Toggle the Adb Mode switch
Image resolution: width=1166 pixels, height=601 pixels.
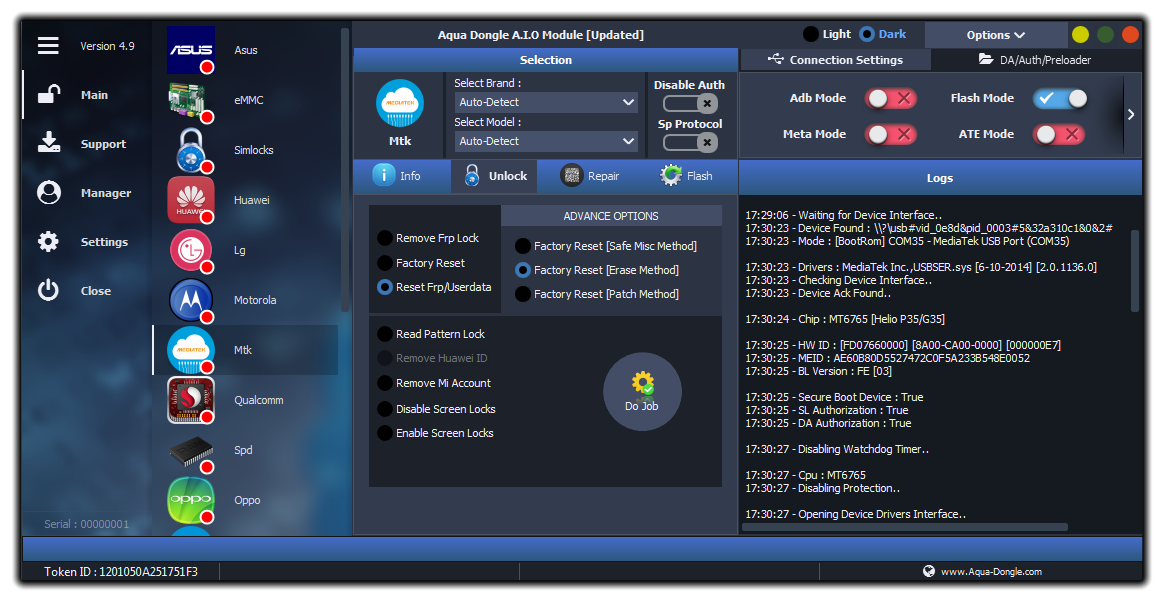[x=890, y=98]
